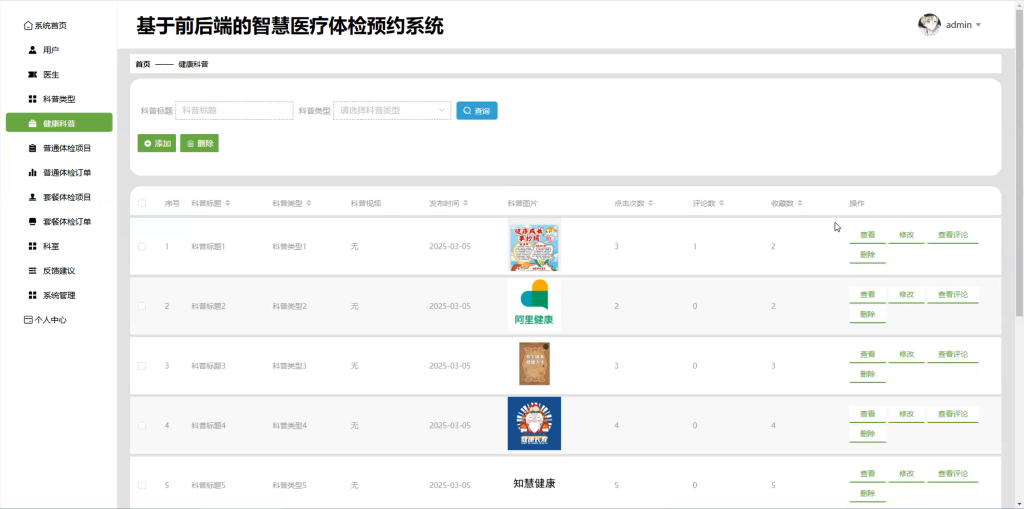1024x509 pixels.
Task: Sort by 收藏数 column arrows
Action: [x=800, y=203]
